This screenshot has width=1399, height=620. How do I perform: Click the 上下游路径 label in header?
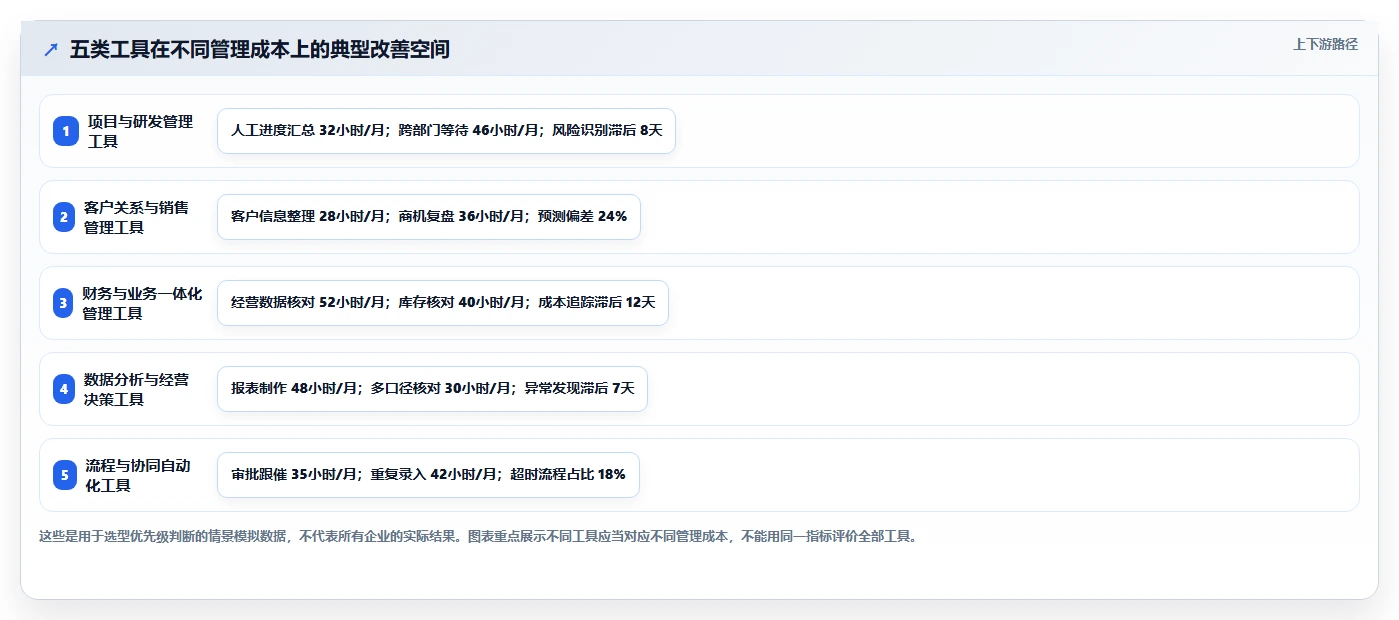[x=1325, y=44]
